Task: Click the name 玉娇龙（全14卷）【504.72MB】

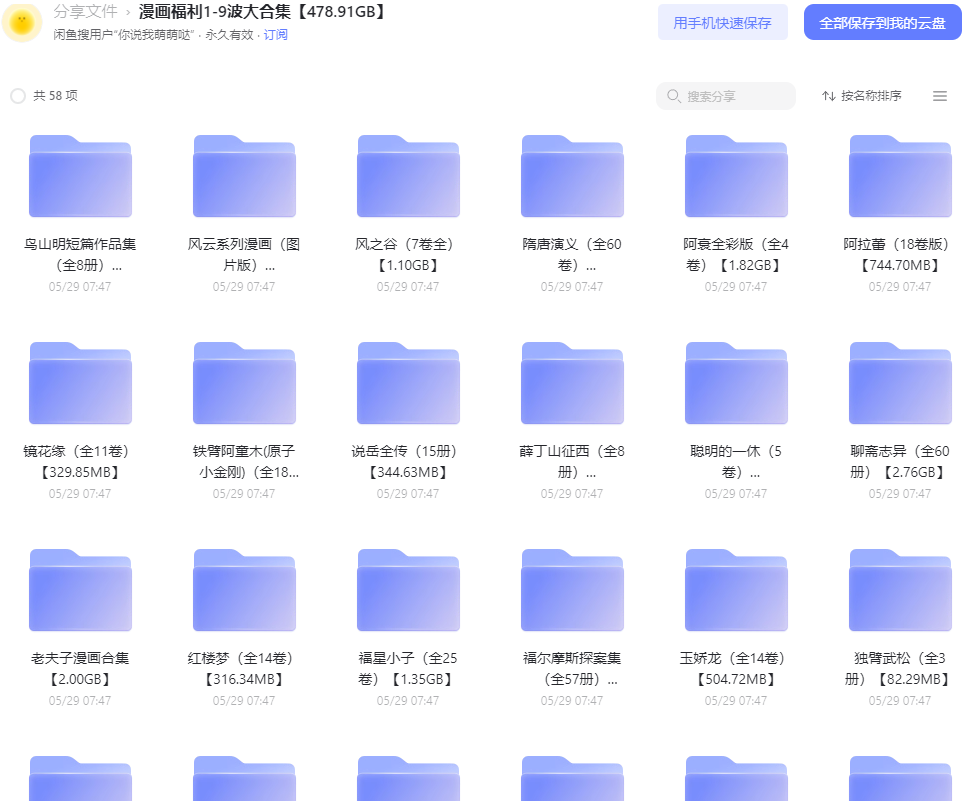Action: coord(736,668)
